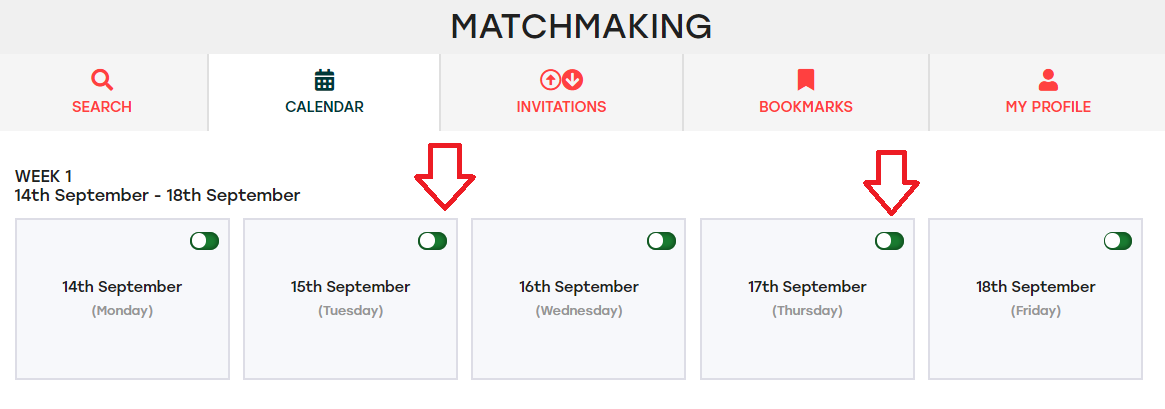This screenshot has height=409, width=1165.
Task: Open the BOOKMARKS tab label
Action: pyautogui.click(x=806, y=107)
